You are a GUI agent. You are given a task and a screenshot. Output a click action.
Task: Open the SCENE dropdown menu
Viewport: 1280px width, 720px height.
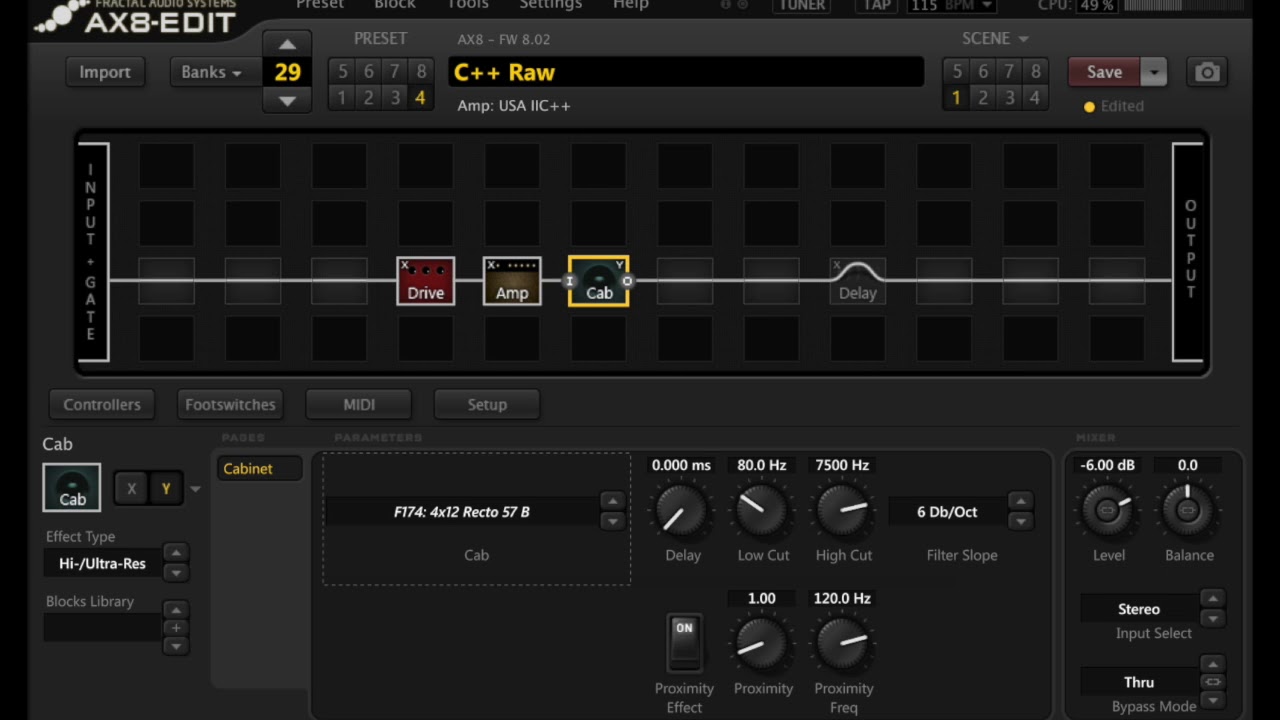tap(995, 38)
